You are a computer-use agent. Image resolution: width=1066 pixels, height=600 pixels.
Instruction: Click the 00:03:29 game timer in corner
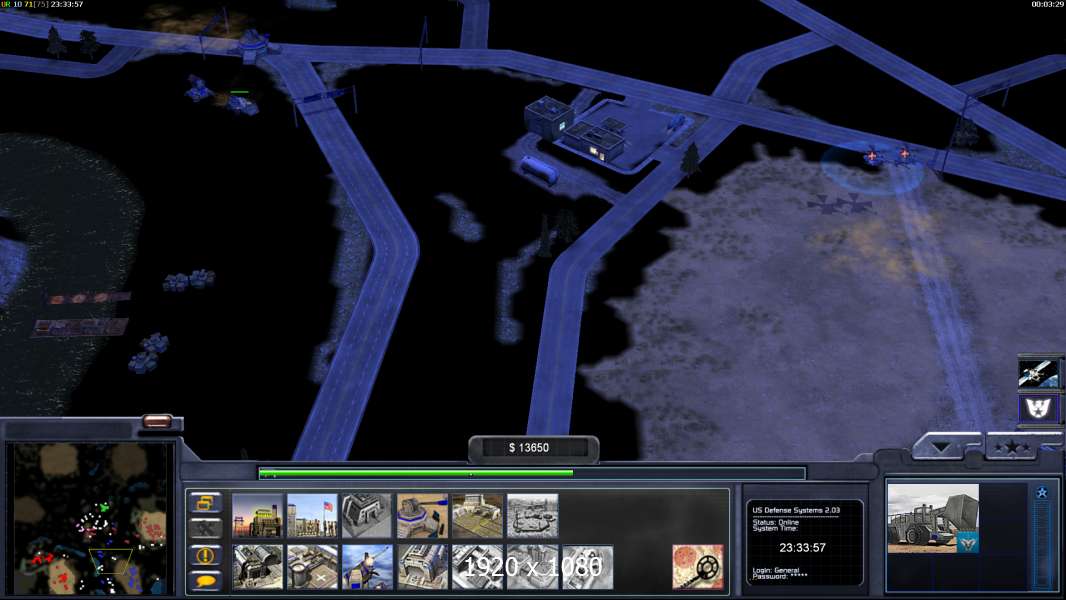[x=1047, y=4]
